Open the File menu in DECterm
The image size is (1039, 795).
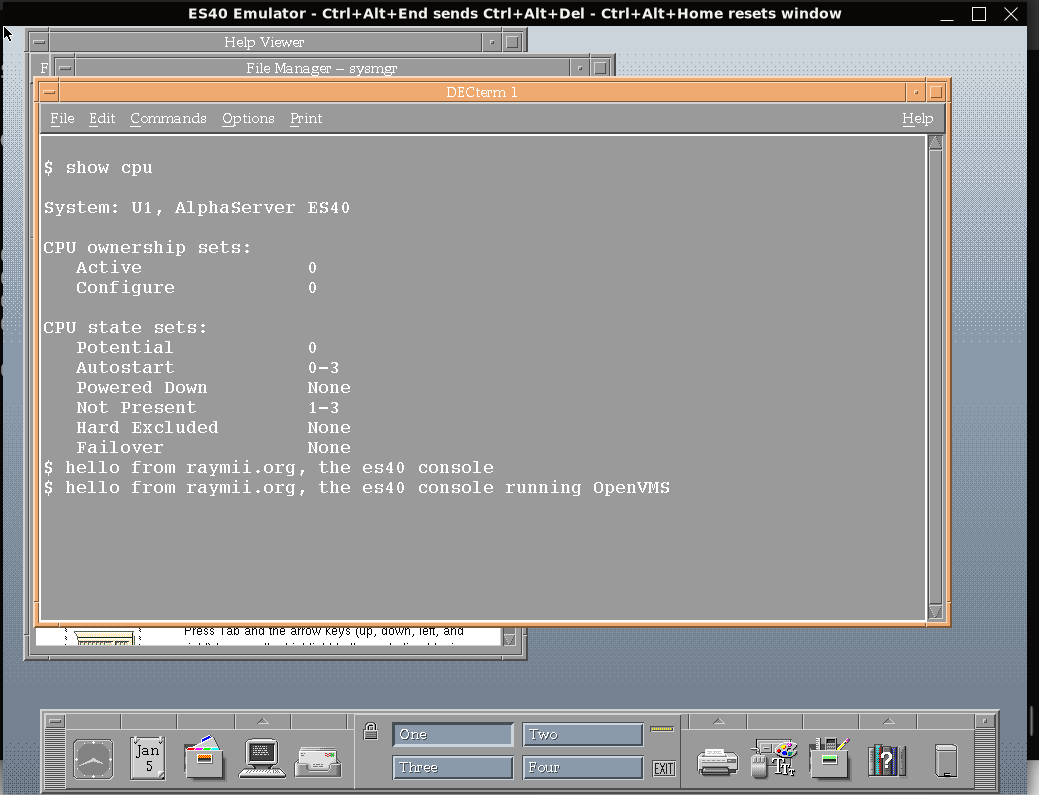[x=62, y=119]
